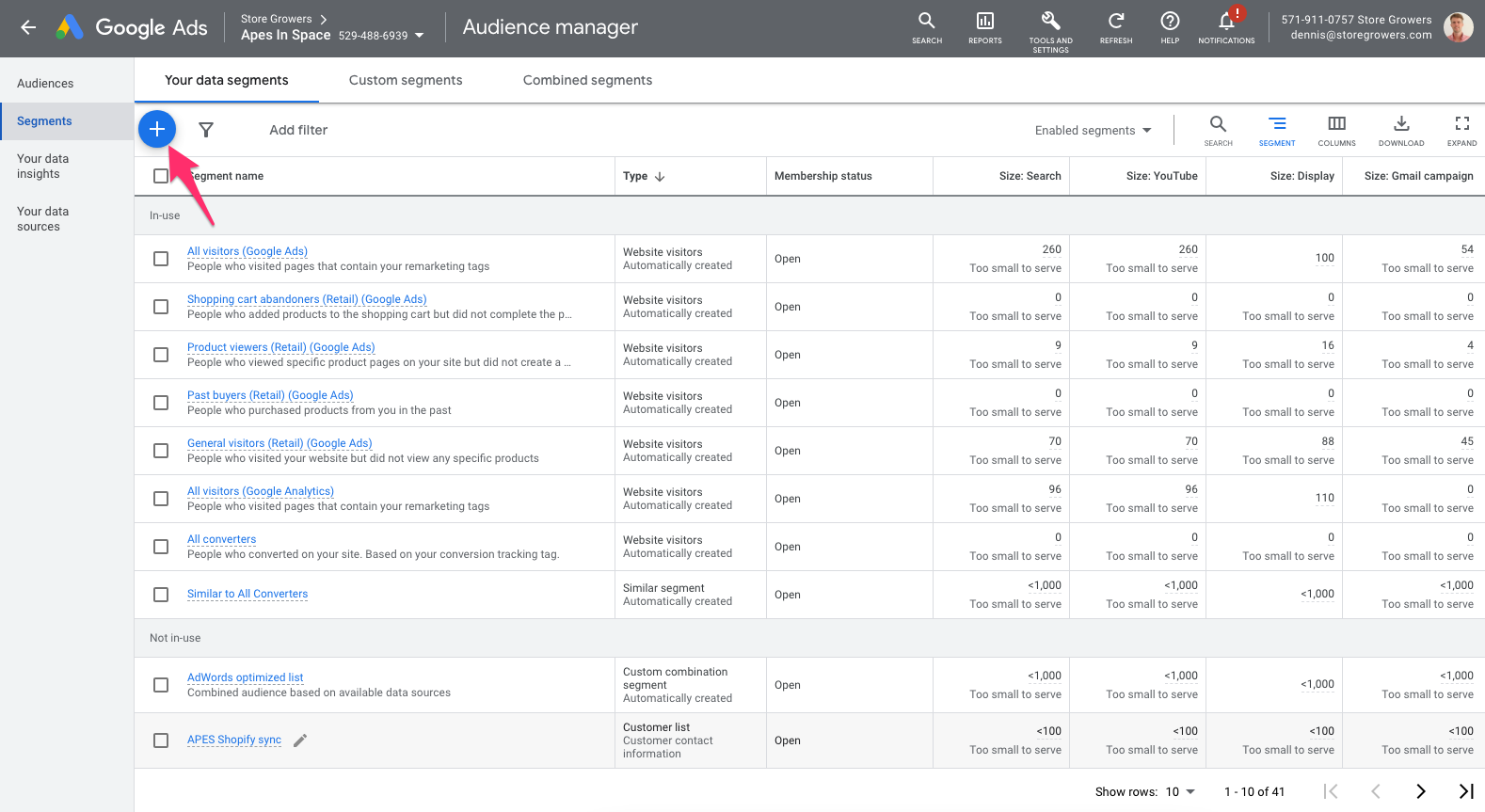Open Tools and Settings wrench

pos(1050,31)
